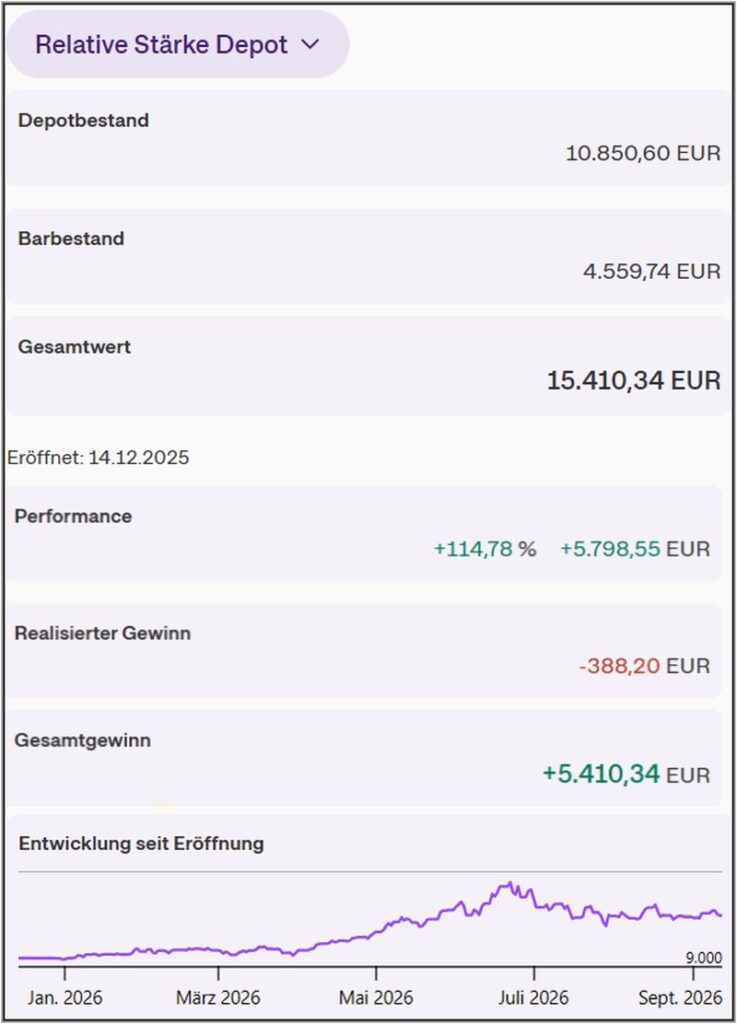Screen dimensions: 737x1024
Task: Click the +5.410,34 EUR total gain
Action: click(x=626, y=774)
